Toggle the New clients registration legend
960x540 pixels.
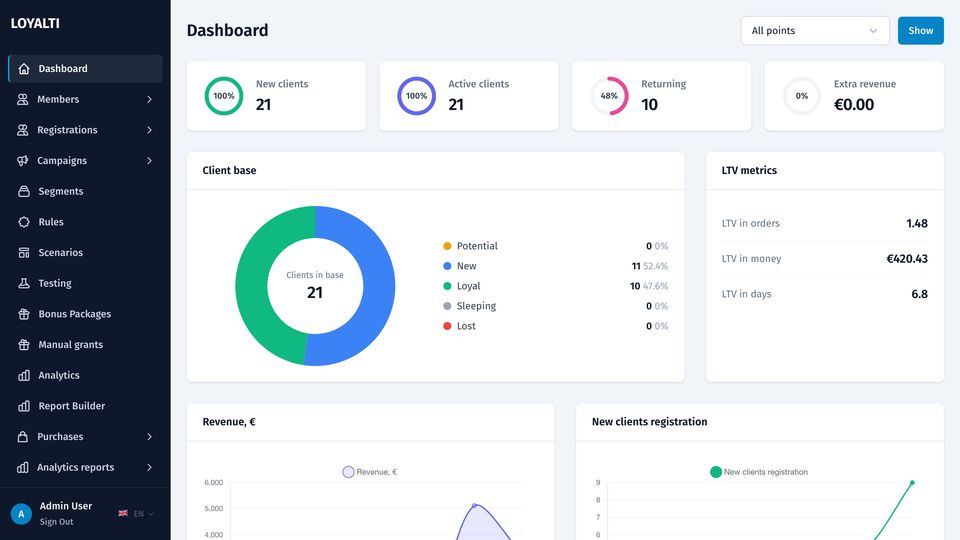coord(759,472)
